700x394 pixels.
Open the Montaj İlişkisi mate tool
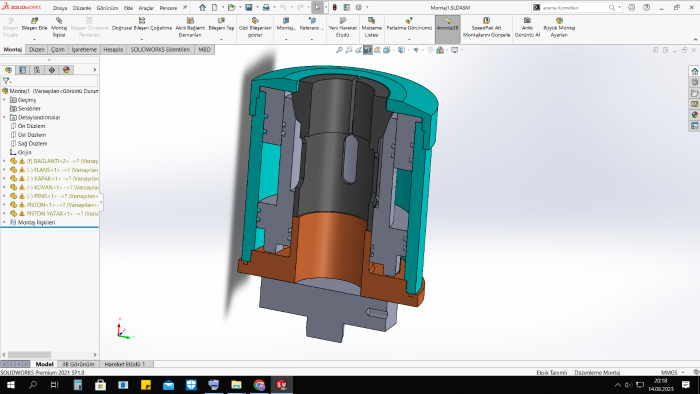[x=59, y=27]
